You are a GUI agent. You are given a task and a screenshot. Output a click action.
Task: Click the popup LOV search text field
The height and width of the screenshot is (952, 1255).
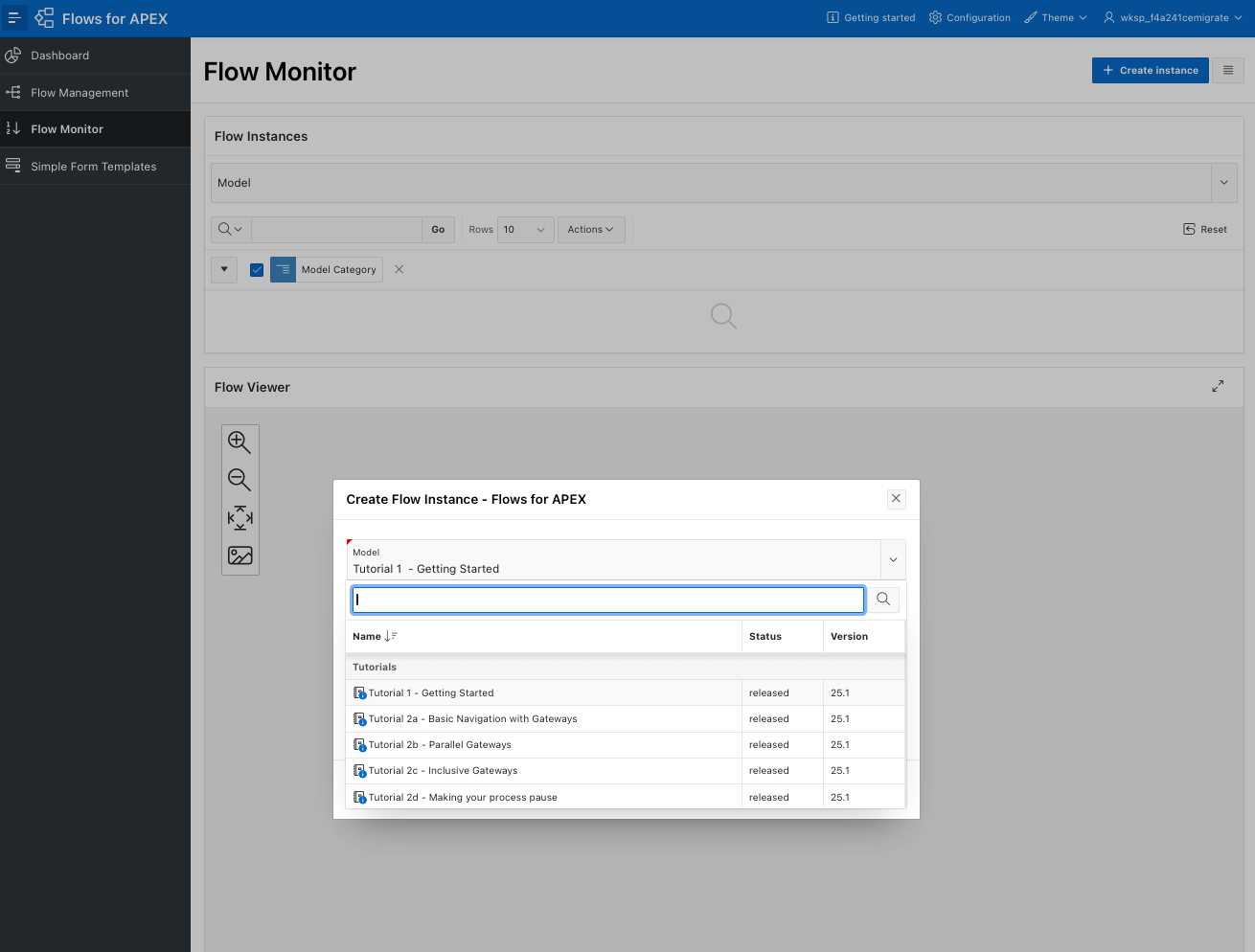pyautogui.click(x=608, y=600)
